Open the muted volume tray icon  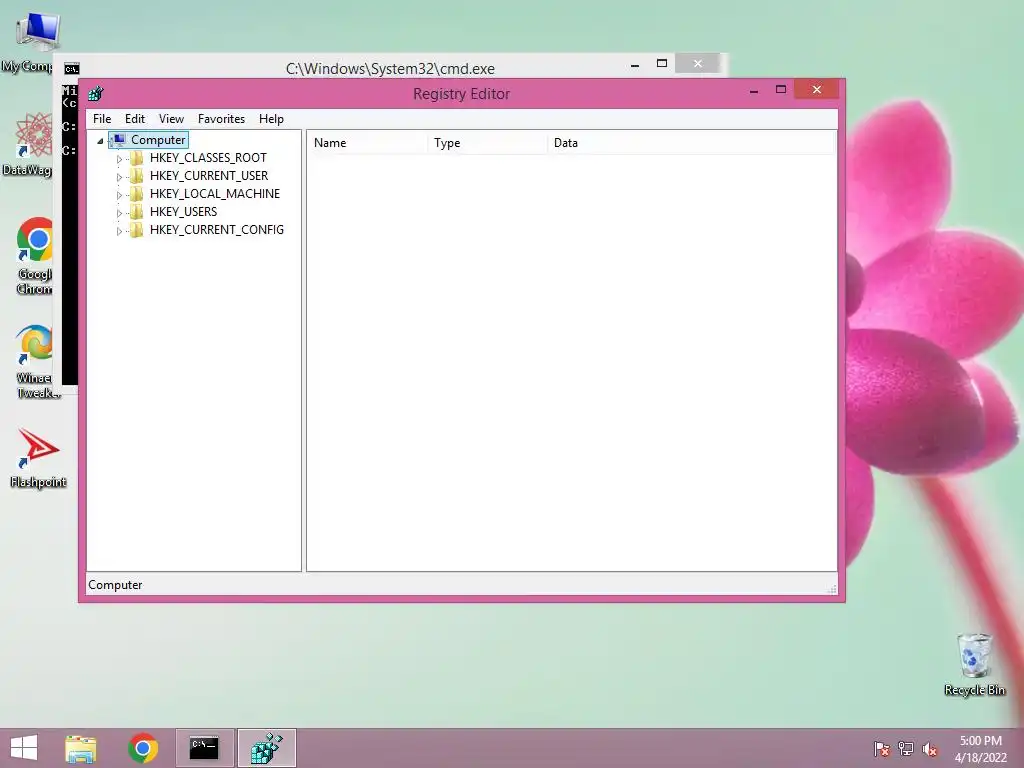click(x=930, y=748)
